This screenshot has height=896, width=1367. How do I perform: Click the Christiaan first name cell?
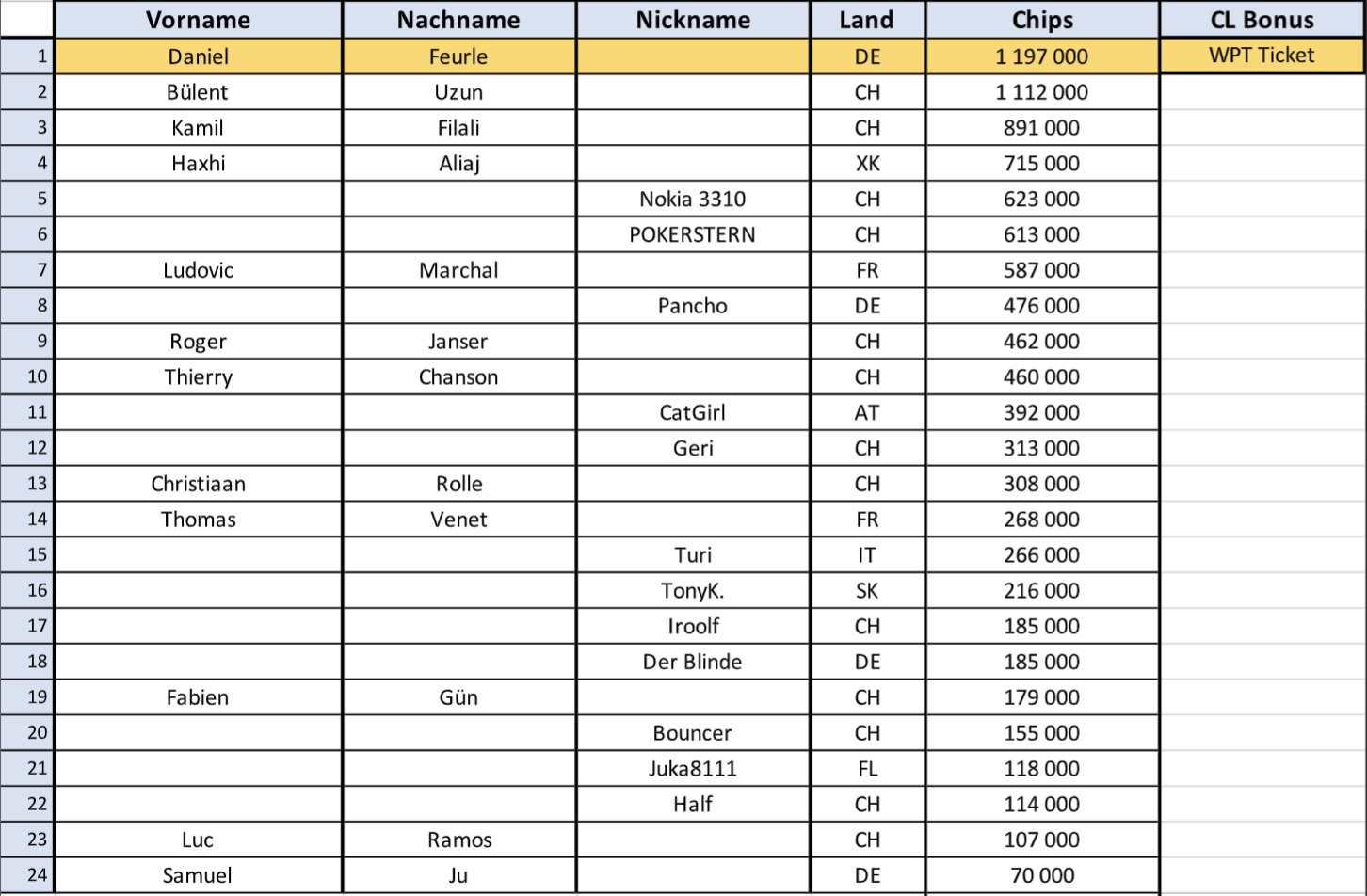pyautogui.click(x=198, y=484)
